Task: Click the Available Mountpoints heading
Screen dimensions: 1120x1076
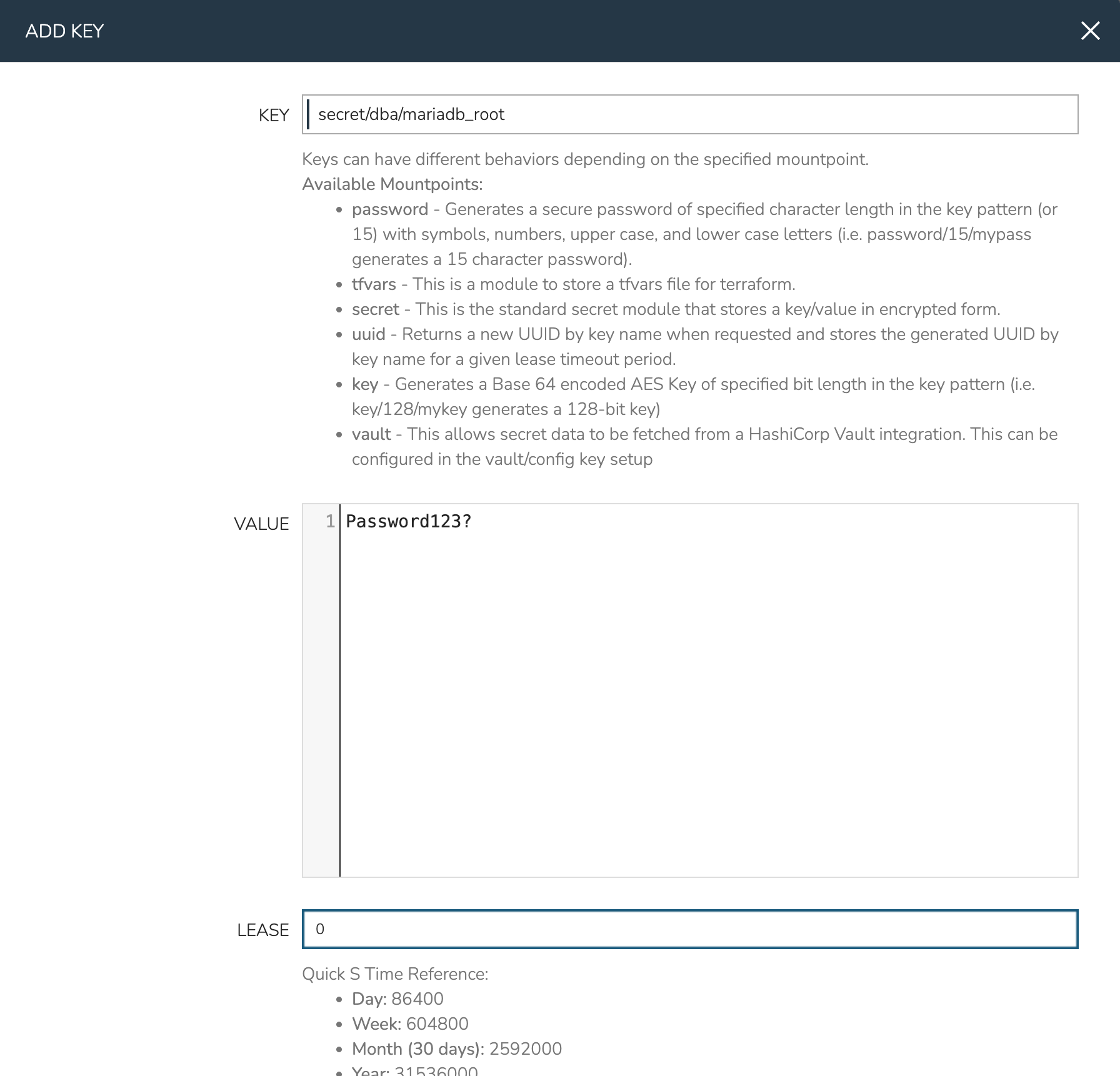Action: coord(392,184)
